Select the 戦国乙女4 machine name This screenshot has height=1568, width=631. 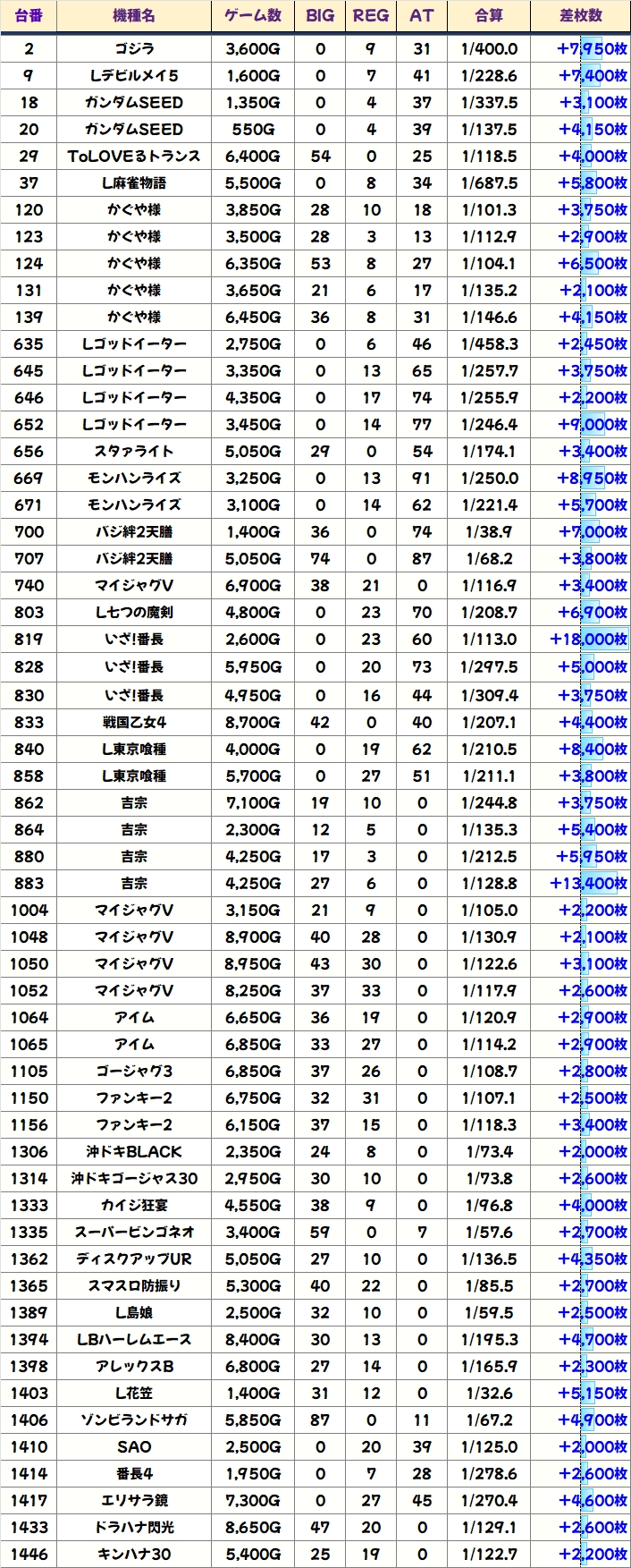click(134, 723)
